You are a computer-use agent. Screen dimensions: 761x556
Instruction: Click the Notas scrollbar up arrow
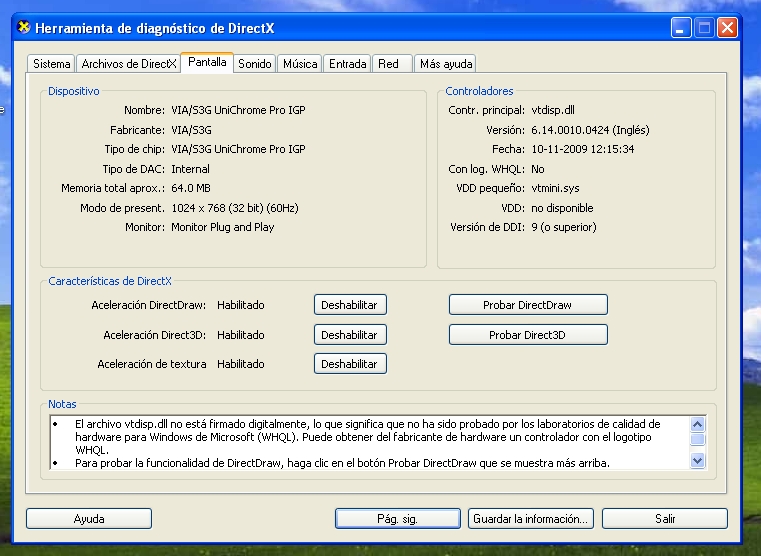(697, 425)
